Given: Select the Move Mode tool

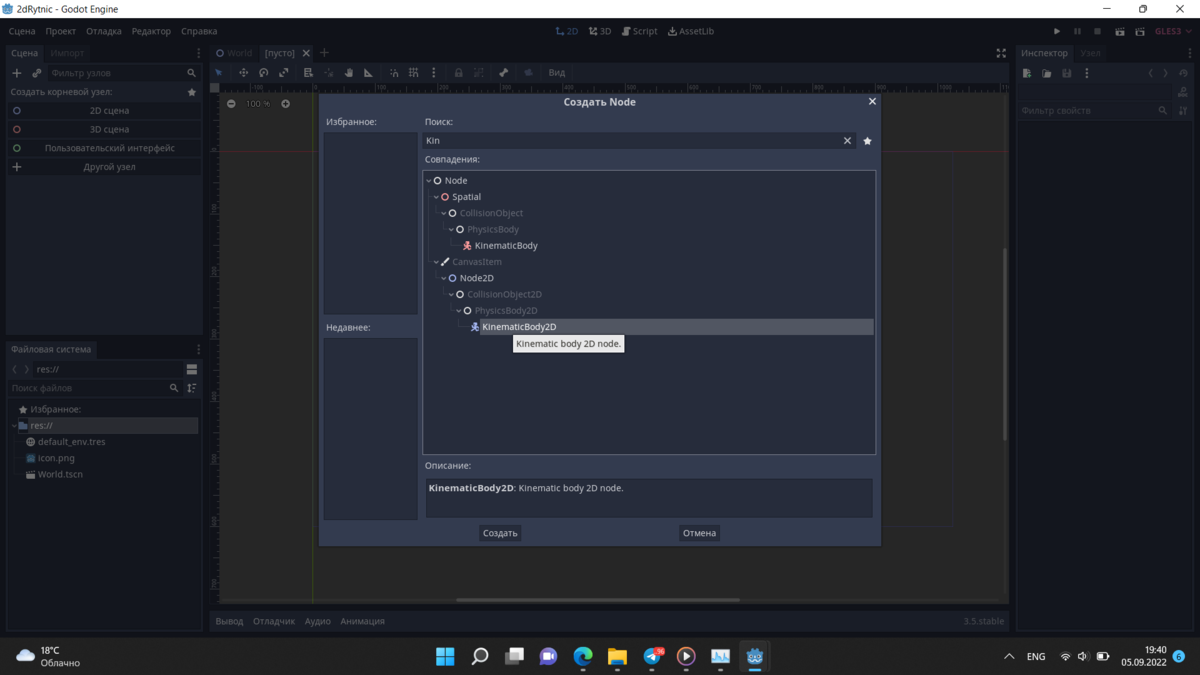Looking at the screenshot, I should click(x=243, y=73).
